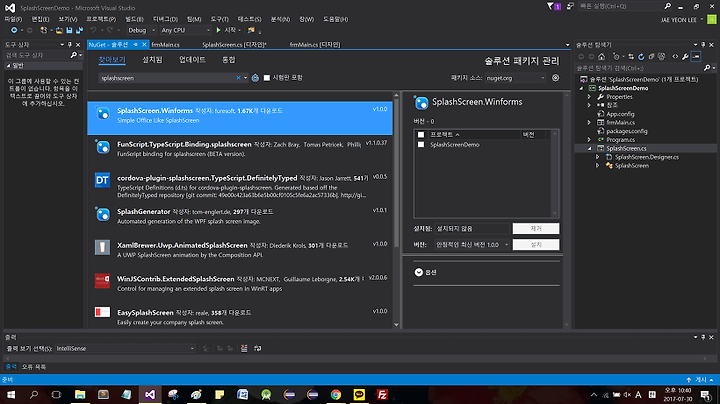720x404 pixels.
Task: Click the Navigate Backward toolbar icon
Action: 14,30
